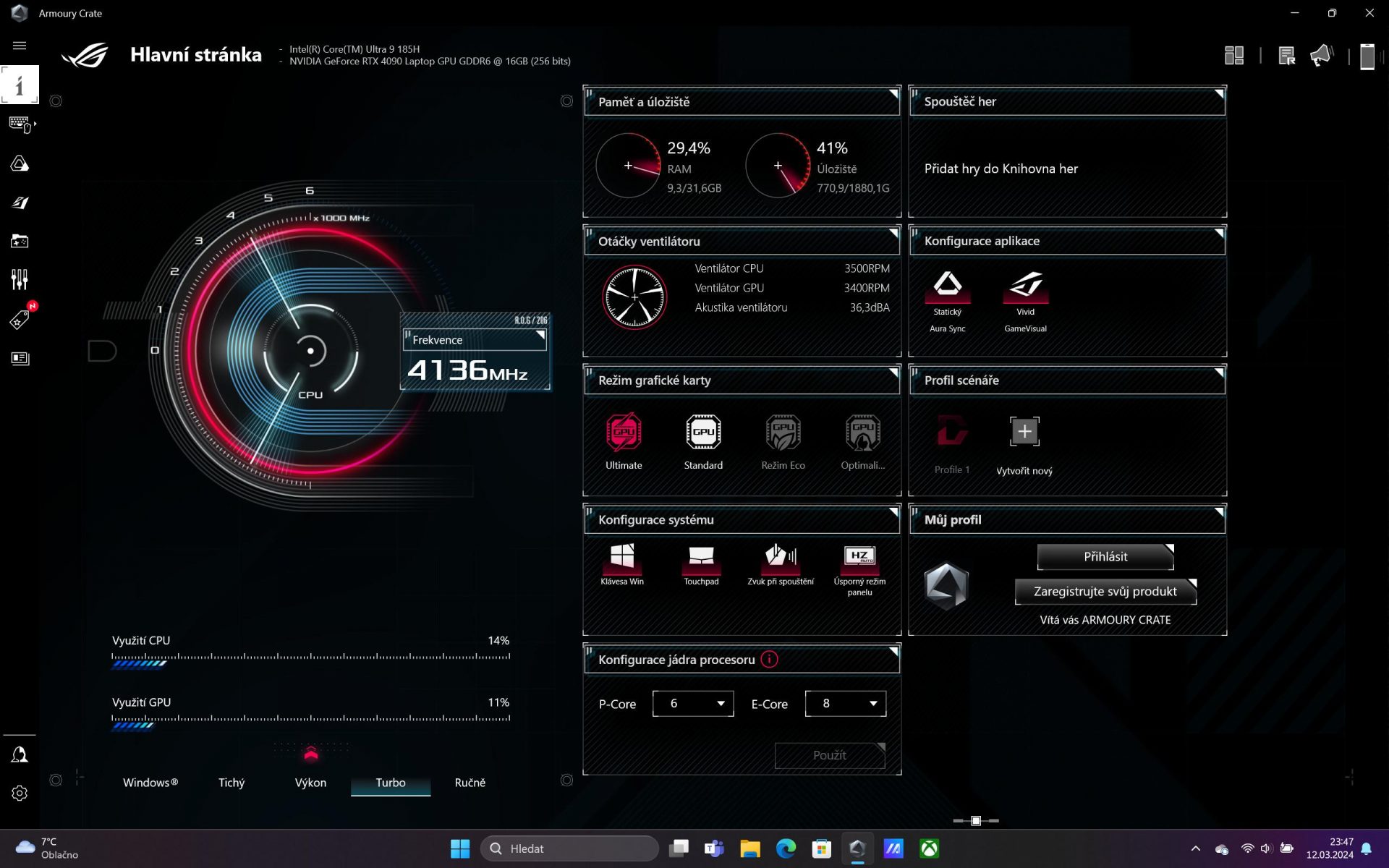1389x868 pixels.
Task: Switch dashboard layout view icon
Action: (x=1234, y=56)
